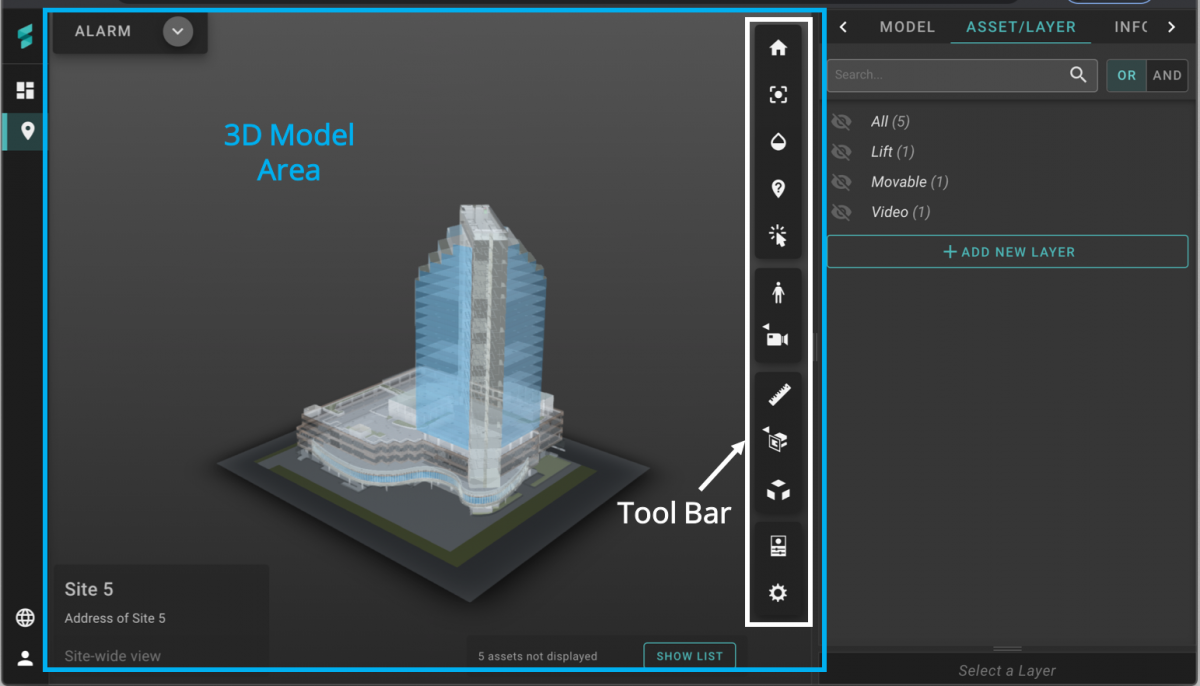Open the INFO tab
This screenshot has width=1200, height=686.
(1131, 27)
